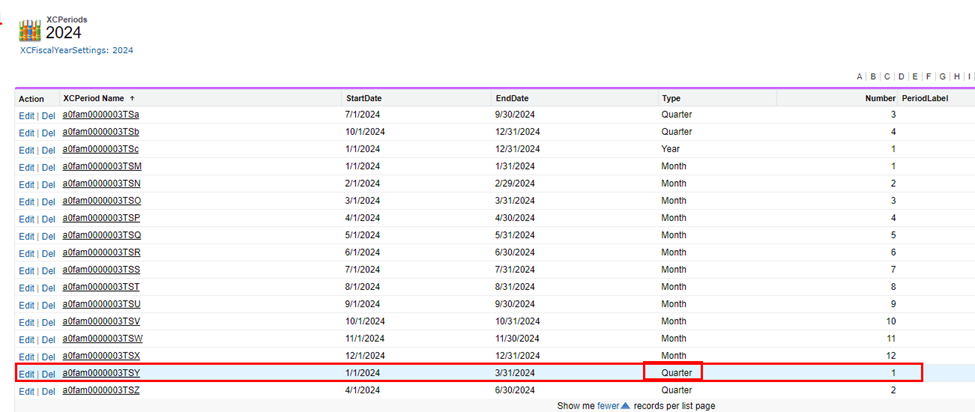Image resolution: width=975 pixels, height=412 pixels.
Task: Show fewer records per list page
Action: click(607, 406)
